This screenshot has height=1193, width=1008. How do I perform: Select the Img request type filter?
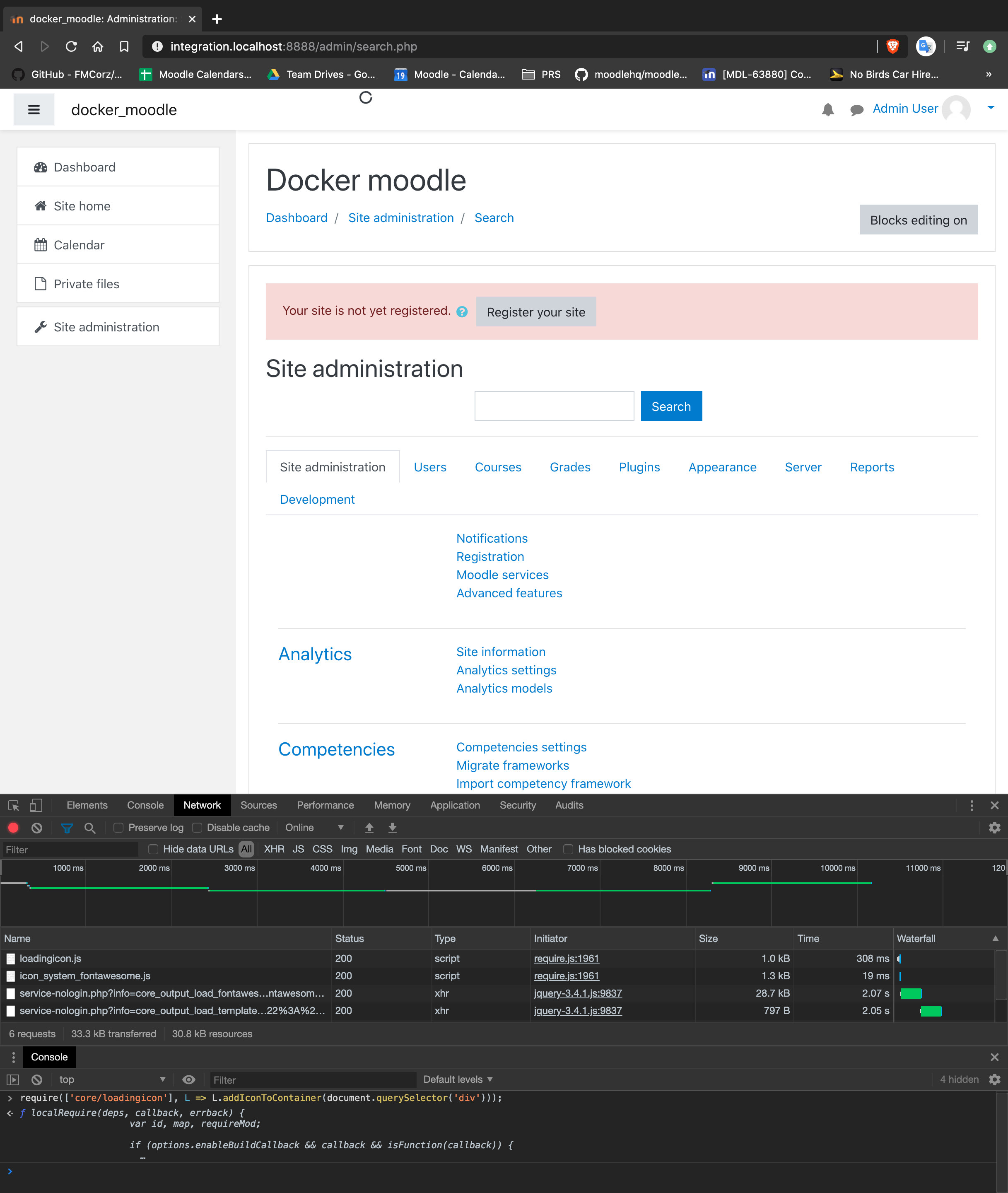click(349, 850)
